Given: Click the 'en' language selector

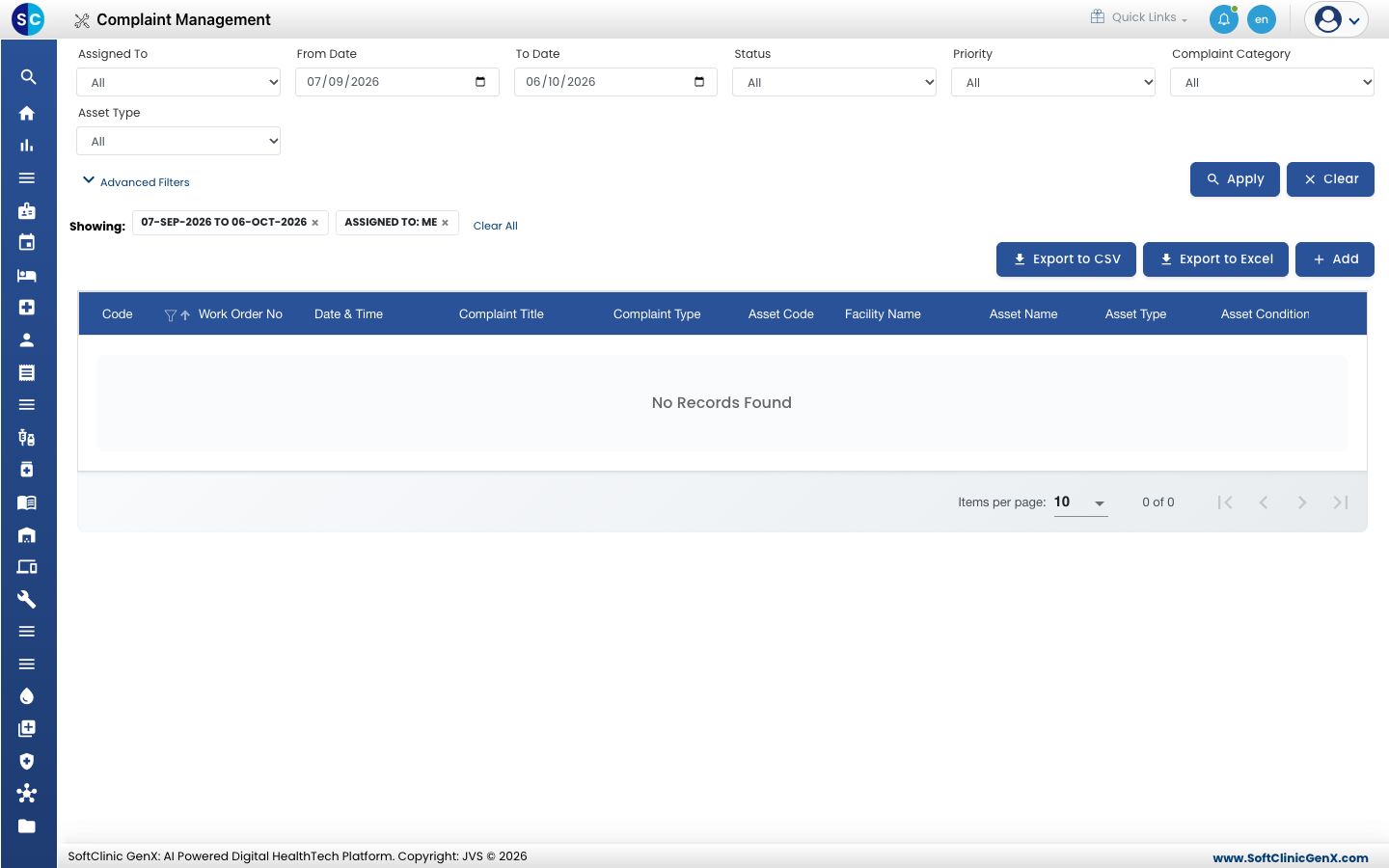Looking at the screenshot, I should (1261, 19).
